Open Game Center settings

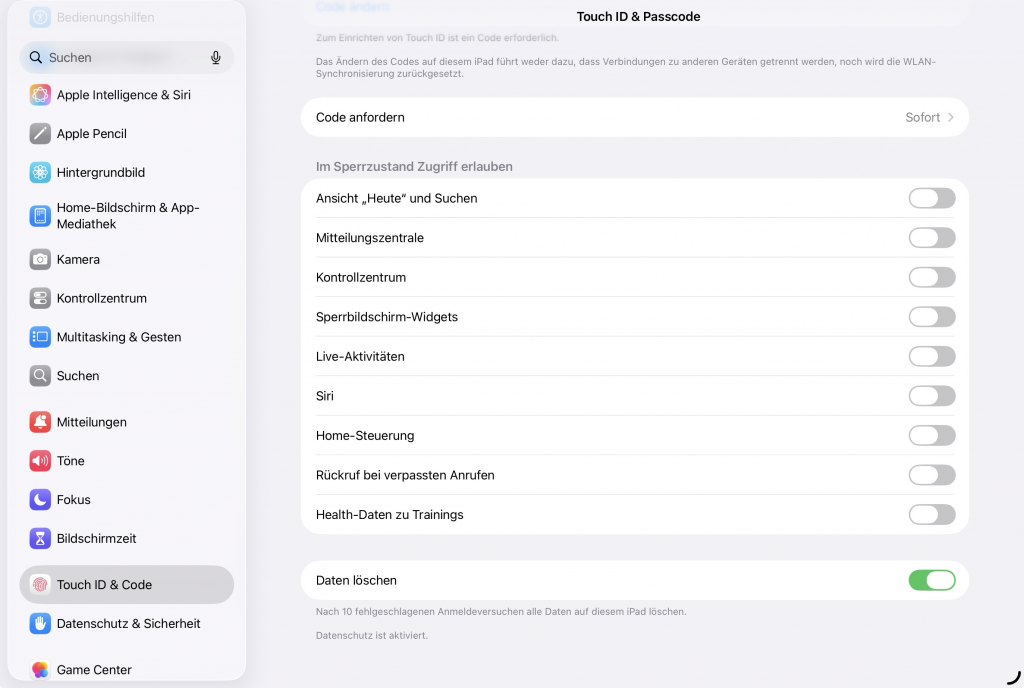pyautogui.click(x=94, y=670)
